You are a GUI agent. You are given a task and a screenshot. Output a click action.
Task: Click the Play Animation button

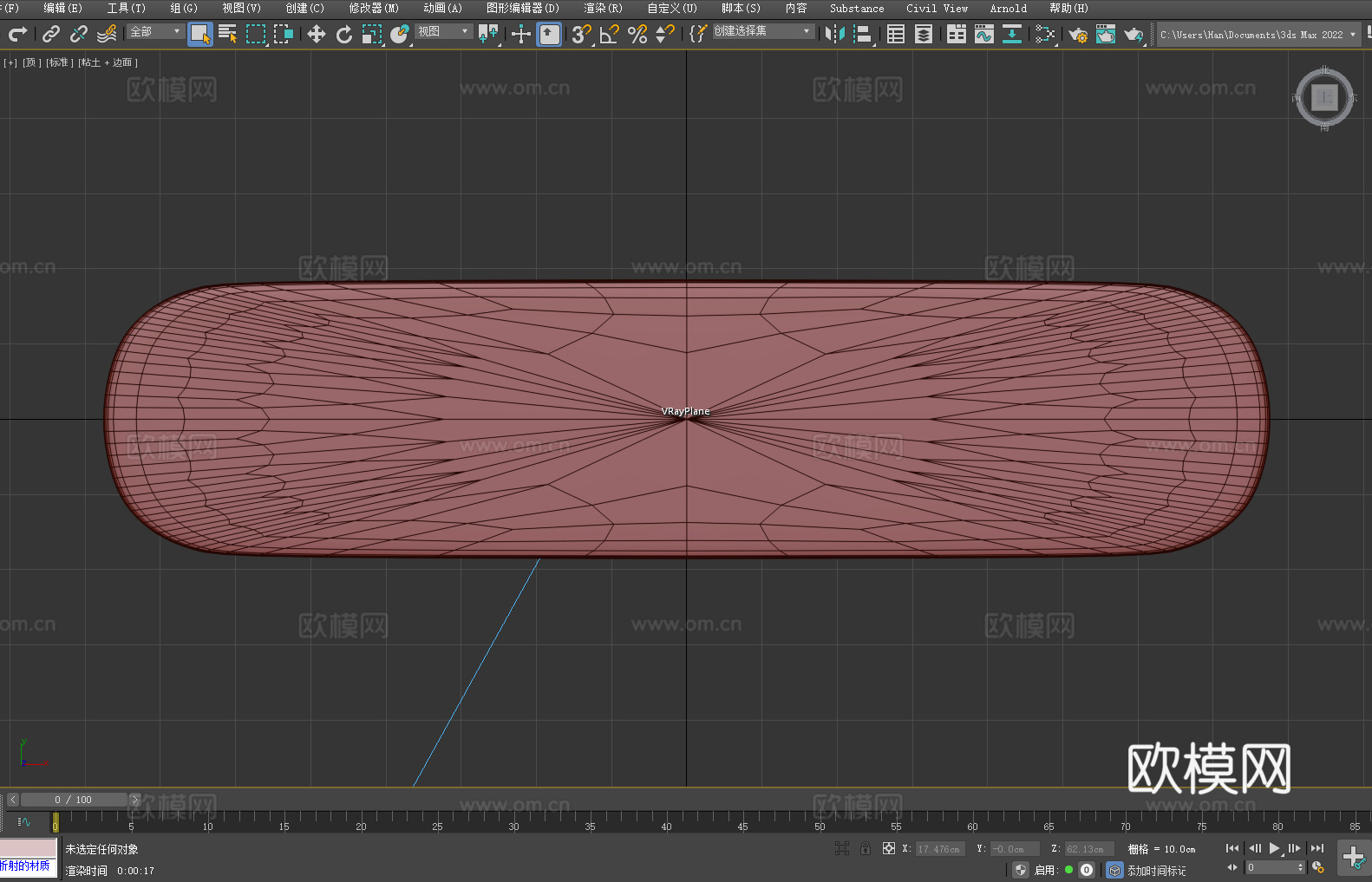(1275, 848)
